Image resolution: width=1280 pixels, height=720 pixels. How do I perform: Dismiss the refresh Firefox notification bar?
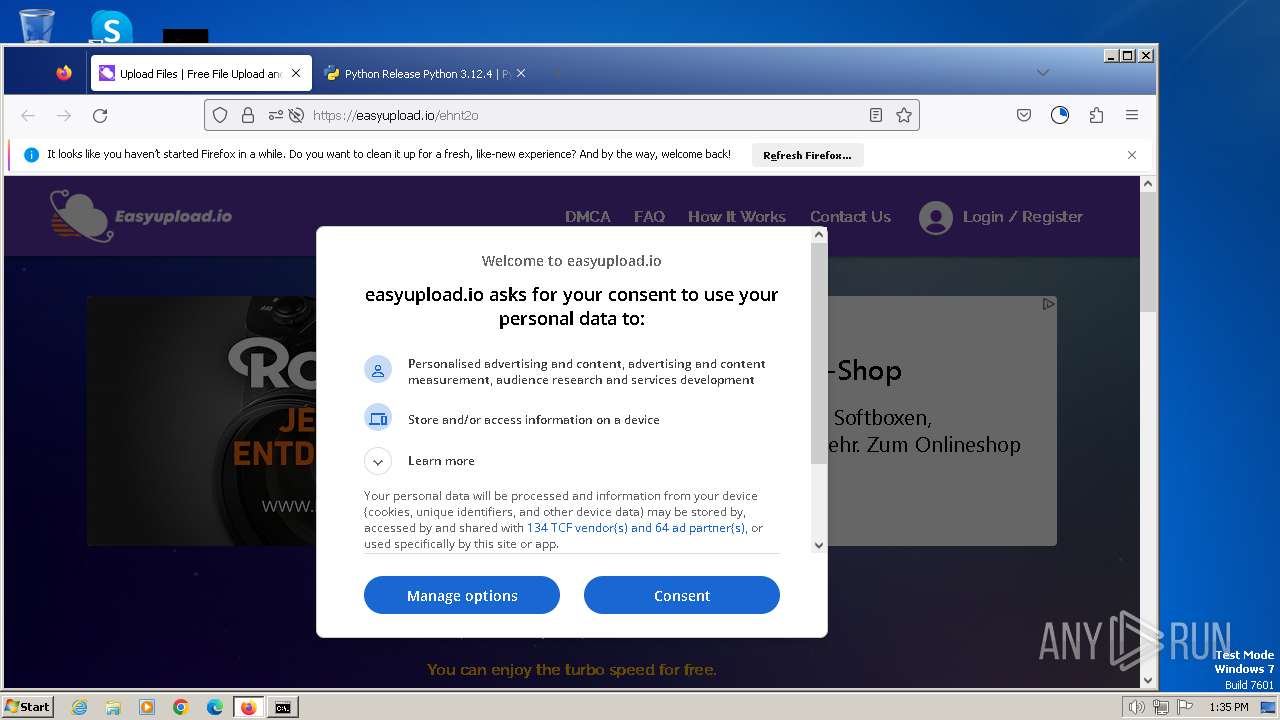pos(1132,155)
